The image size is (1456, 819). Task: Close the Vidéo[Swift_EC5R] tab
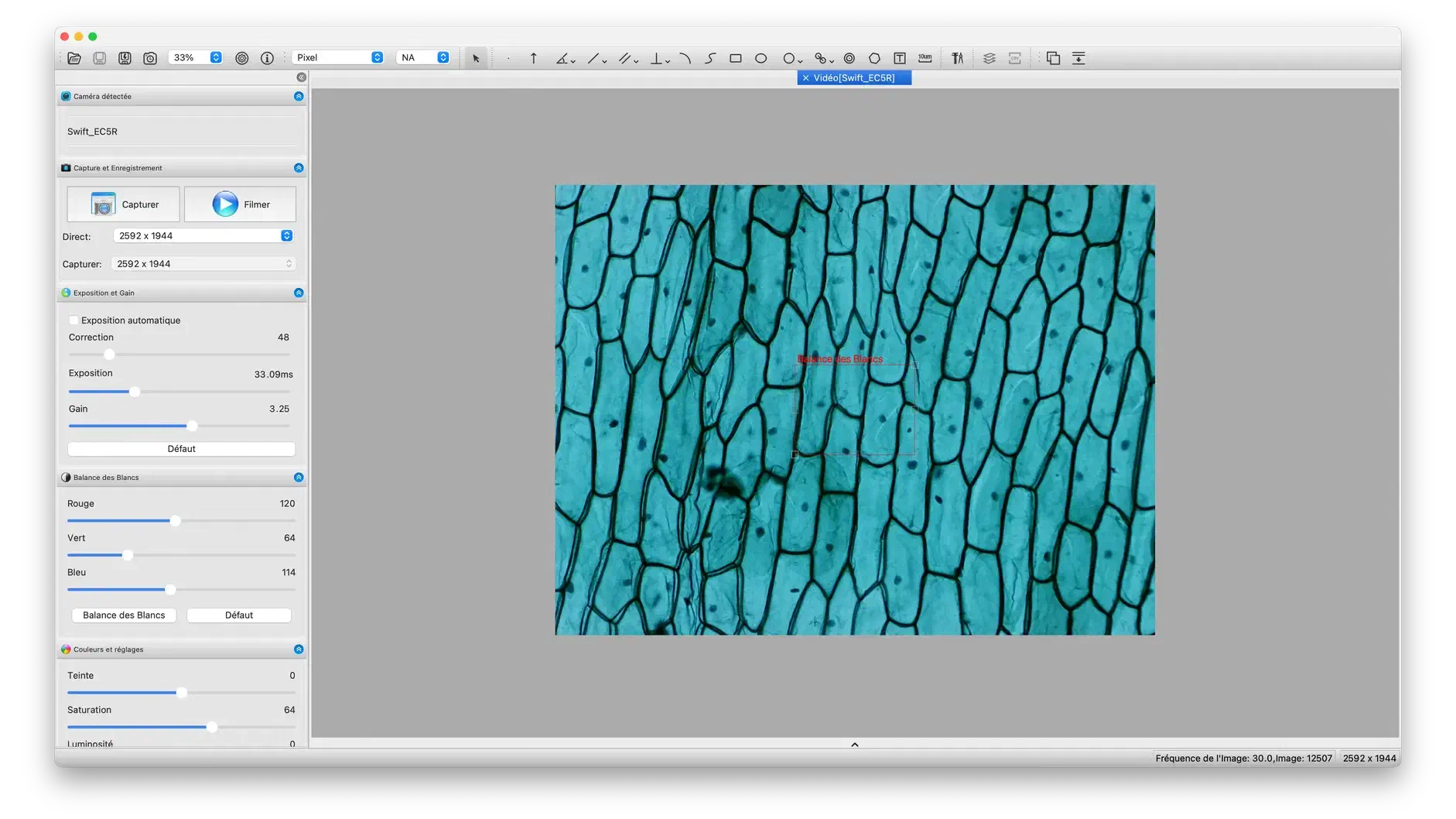point(805,78)
